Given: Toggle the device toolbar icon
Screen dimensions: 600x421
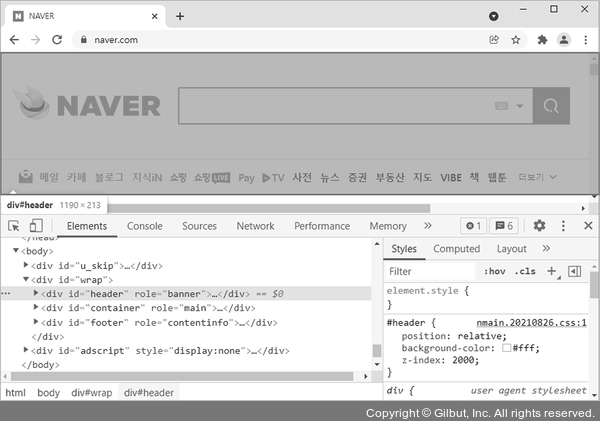Looking at the screenshot, I should 36,226.
